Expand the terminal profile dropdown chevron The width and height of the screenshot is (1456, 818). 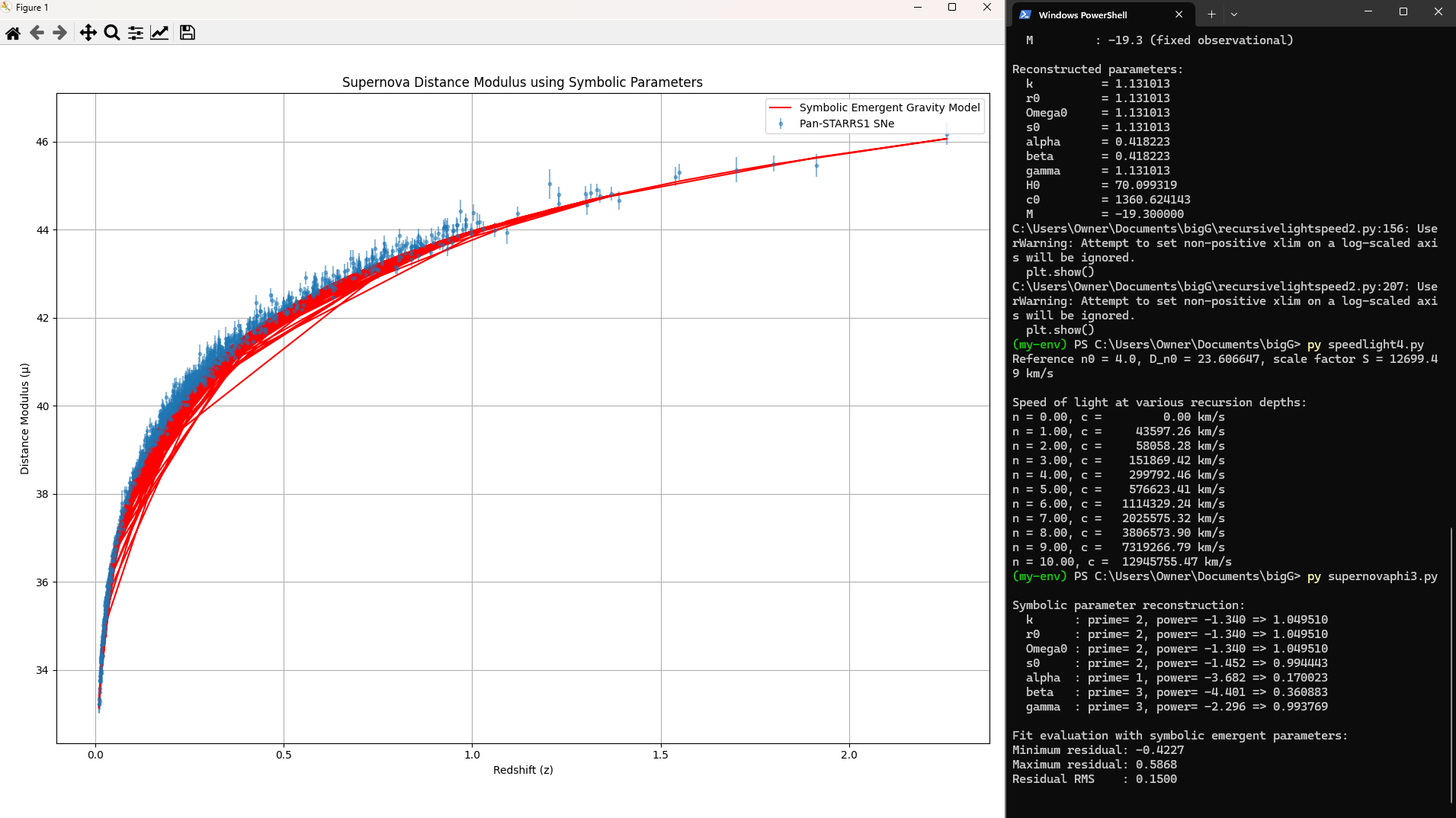1234,14
